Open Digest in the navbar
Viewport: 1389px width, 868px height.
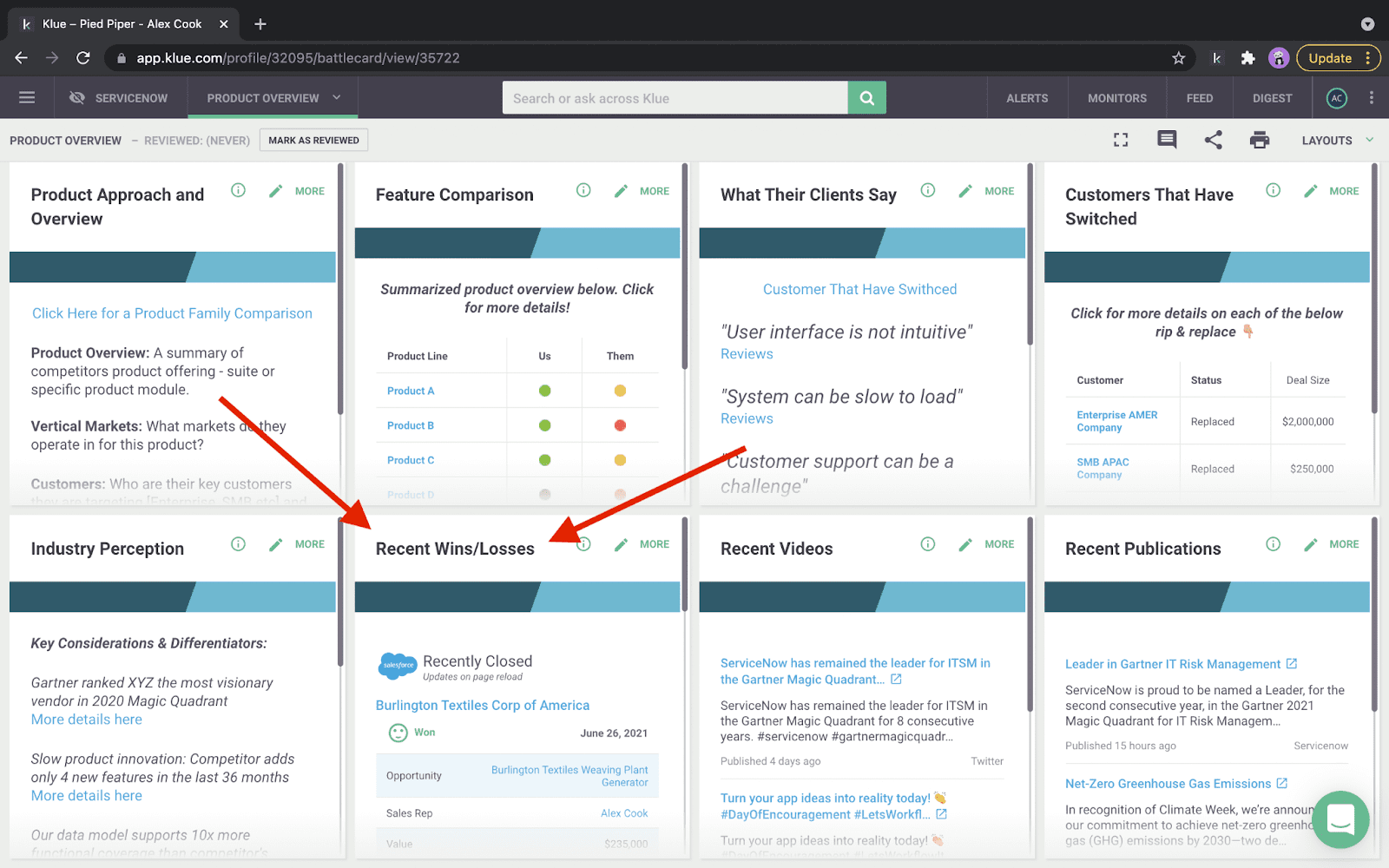click(1272, 98)
